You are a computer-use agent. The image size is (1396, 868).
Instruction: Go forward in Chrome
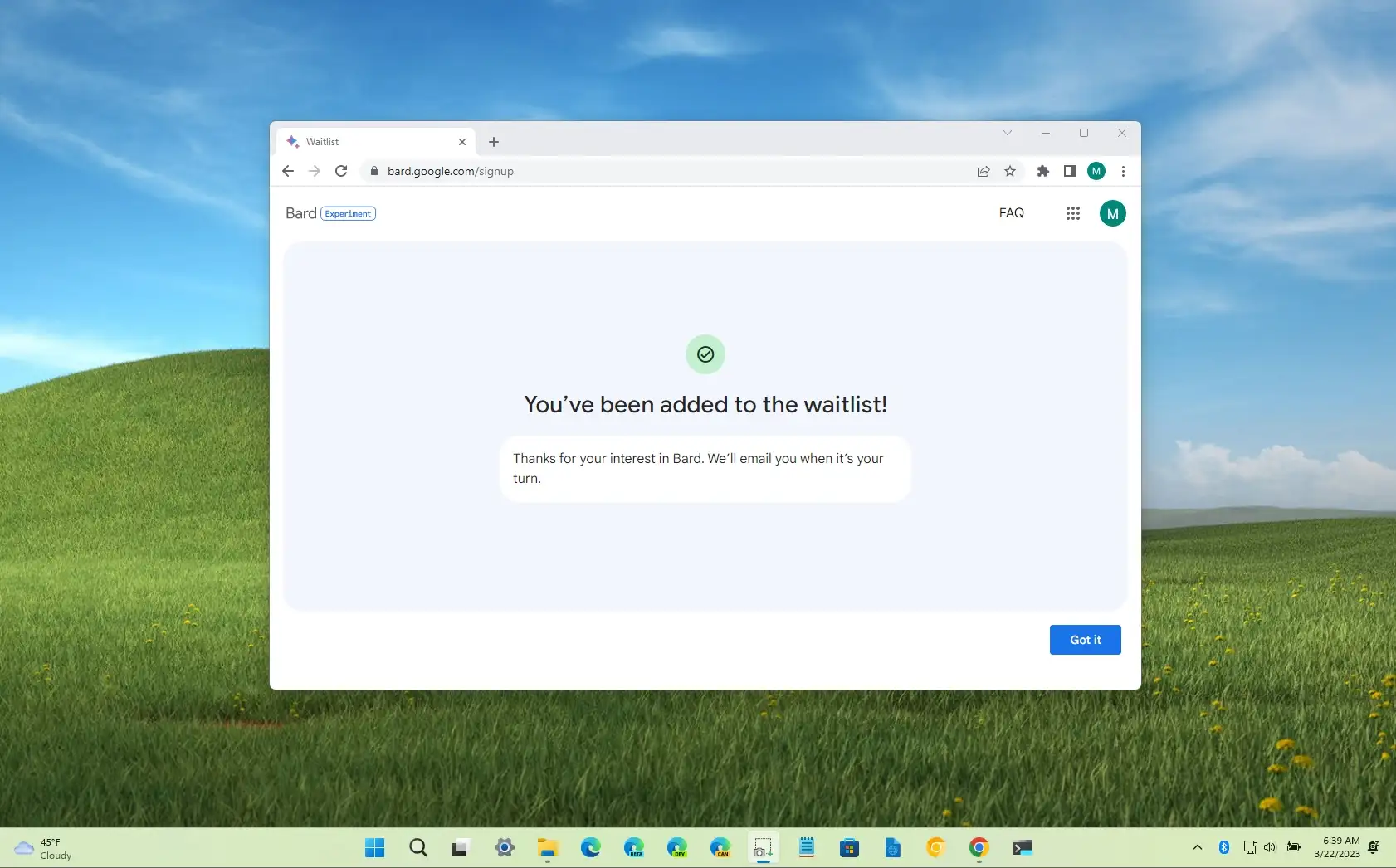(x=315, y=171)
